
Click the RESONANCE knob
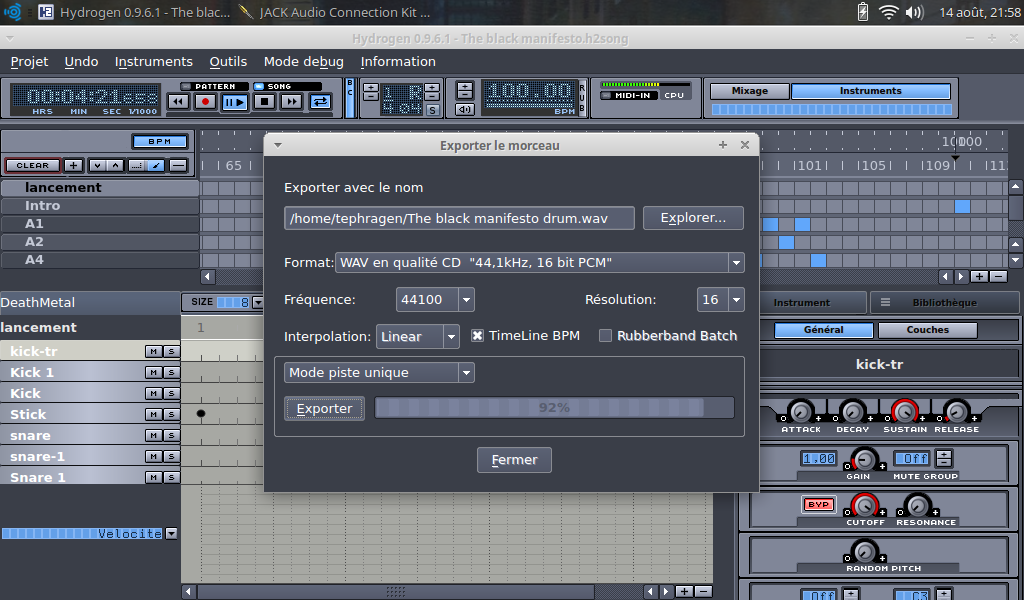[x=918, y=506]
